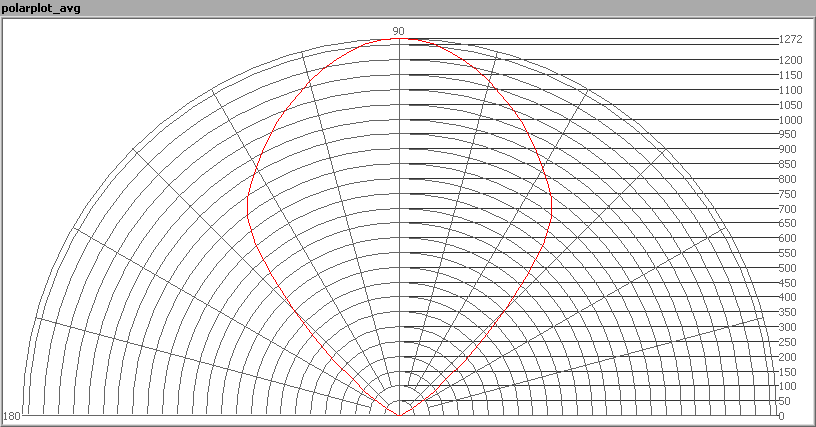Select the 700 scale value label
The height and width of the screenshot is (427, 816).
click(788, 209)
